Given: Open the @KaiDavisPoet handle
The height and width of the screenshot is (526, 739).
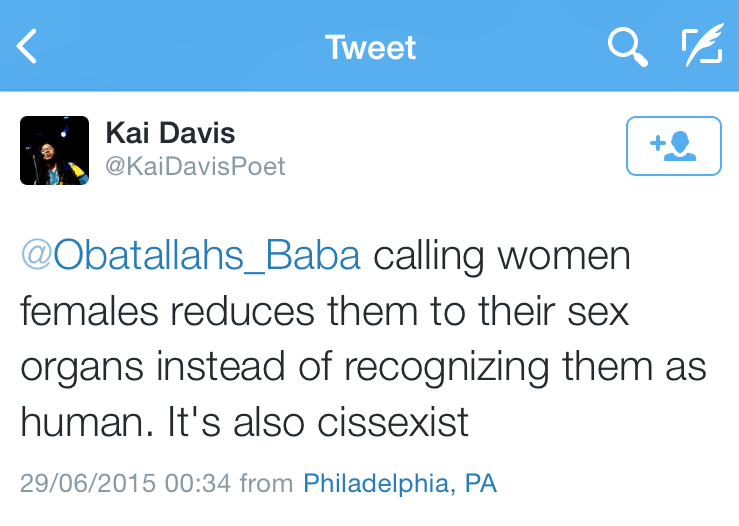Looking at the screenshot, I should click(x=195, y=165).
